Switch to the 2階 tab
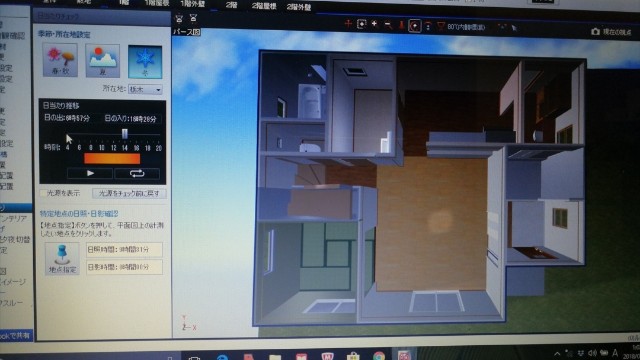The width and height of the screenshot is (640, 360). tap(231, 5)
